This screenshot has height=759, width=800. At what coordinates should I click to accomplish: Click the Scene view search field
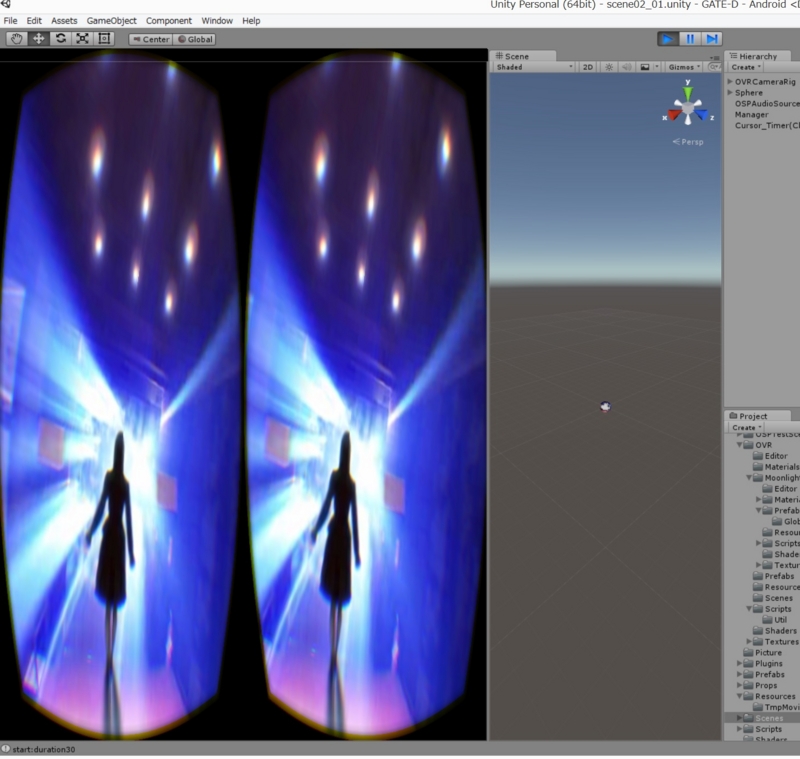714,67
